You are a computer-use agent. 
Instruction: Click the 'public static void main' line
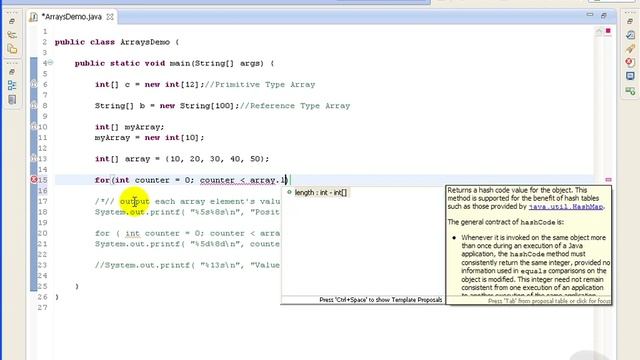click(x=174, y=63)
